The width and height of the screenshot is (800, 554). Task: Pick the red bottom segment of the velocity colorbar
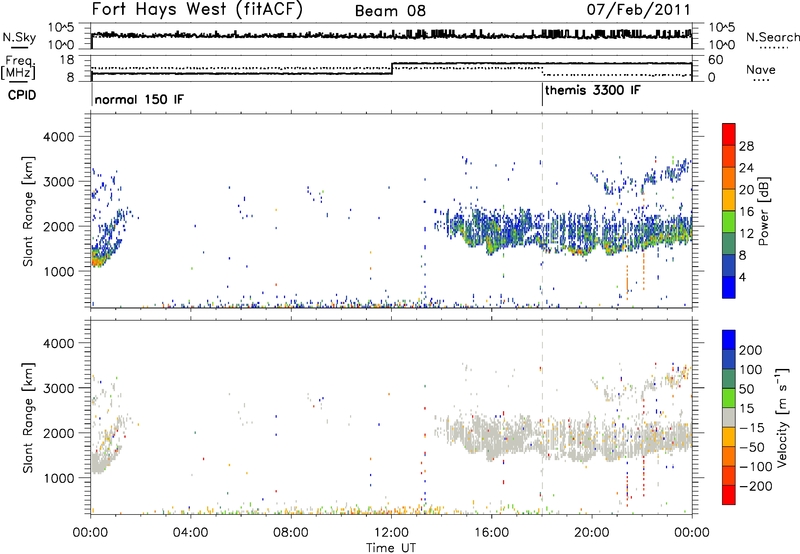click(729, 495)
